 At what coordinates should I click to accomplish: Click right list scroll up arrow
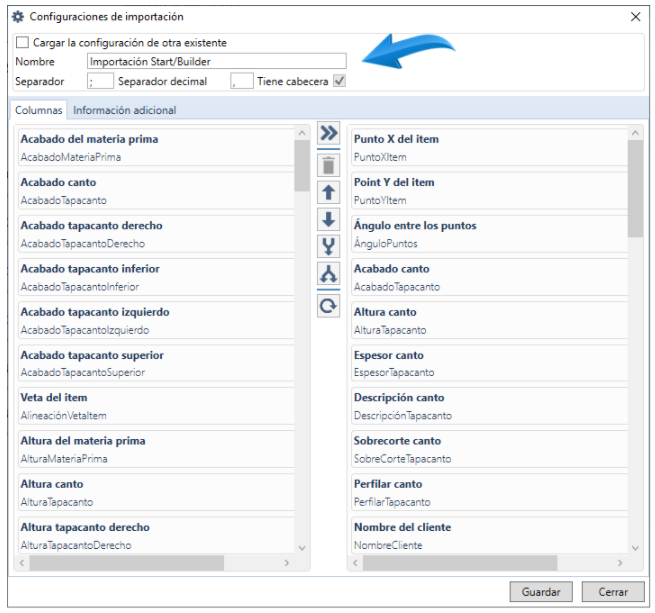pos(635,133)
